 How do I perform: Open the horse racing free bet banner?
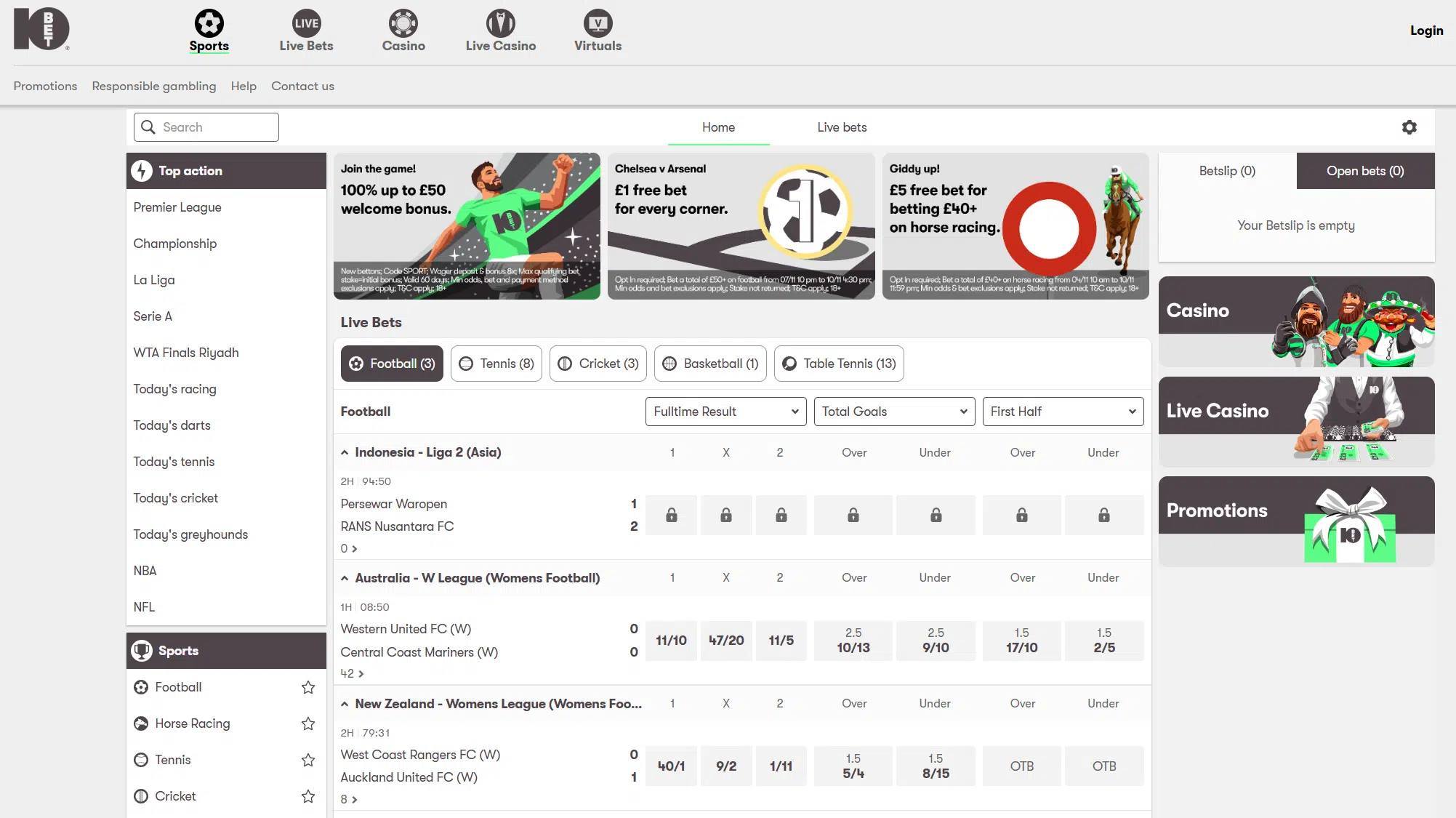click(1015, 226)
